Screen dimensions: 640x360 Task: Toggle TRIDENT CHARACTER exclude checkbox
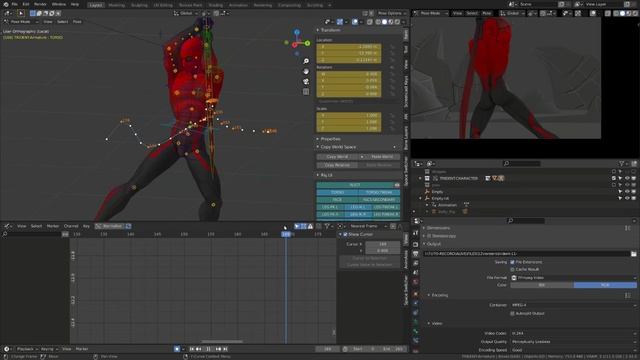coord(614,178)
